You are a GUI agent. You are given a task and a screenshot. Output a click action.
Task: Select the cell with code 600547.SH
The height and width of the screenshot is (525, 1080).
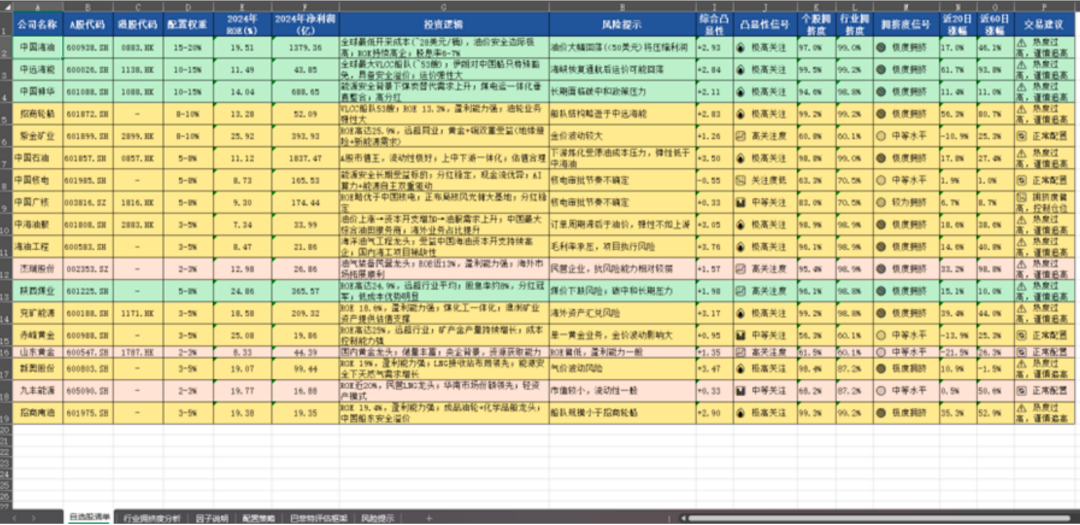(87, 352)
